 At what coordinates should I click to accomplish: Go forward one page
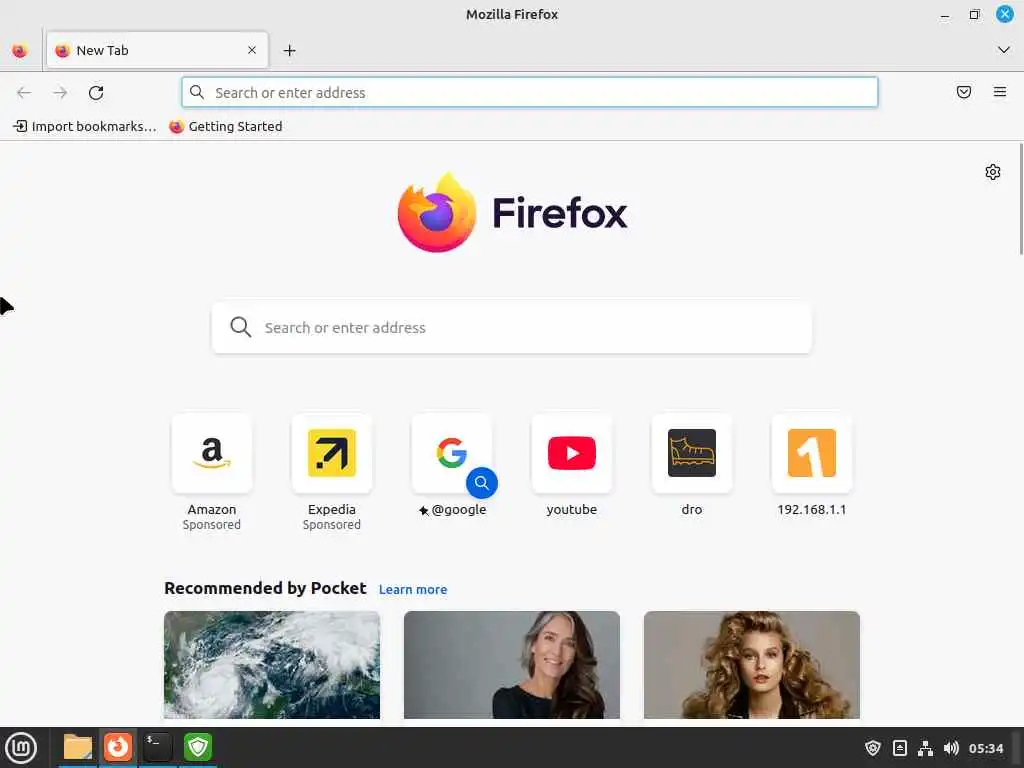(x=60, y=93)
